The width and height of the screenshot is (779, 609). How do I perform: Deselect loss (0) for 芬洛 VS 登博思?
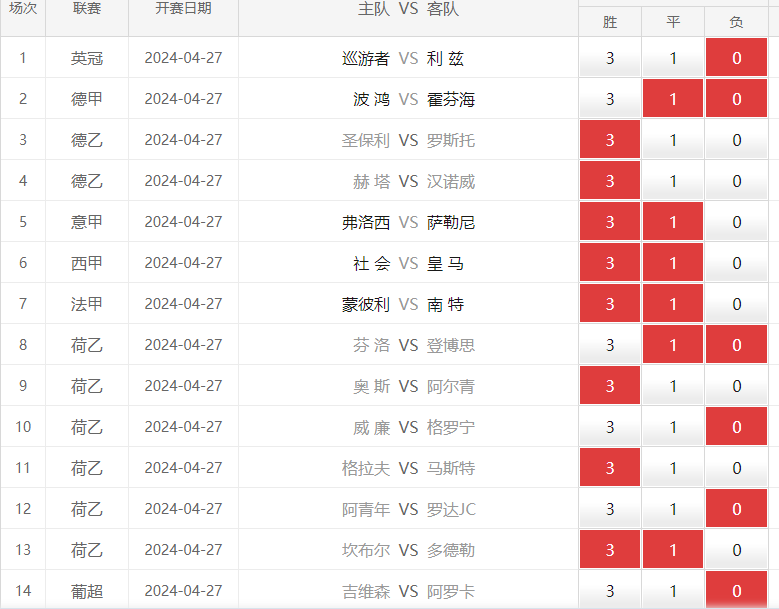pos(736,345)
